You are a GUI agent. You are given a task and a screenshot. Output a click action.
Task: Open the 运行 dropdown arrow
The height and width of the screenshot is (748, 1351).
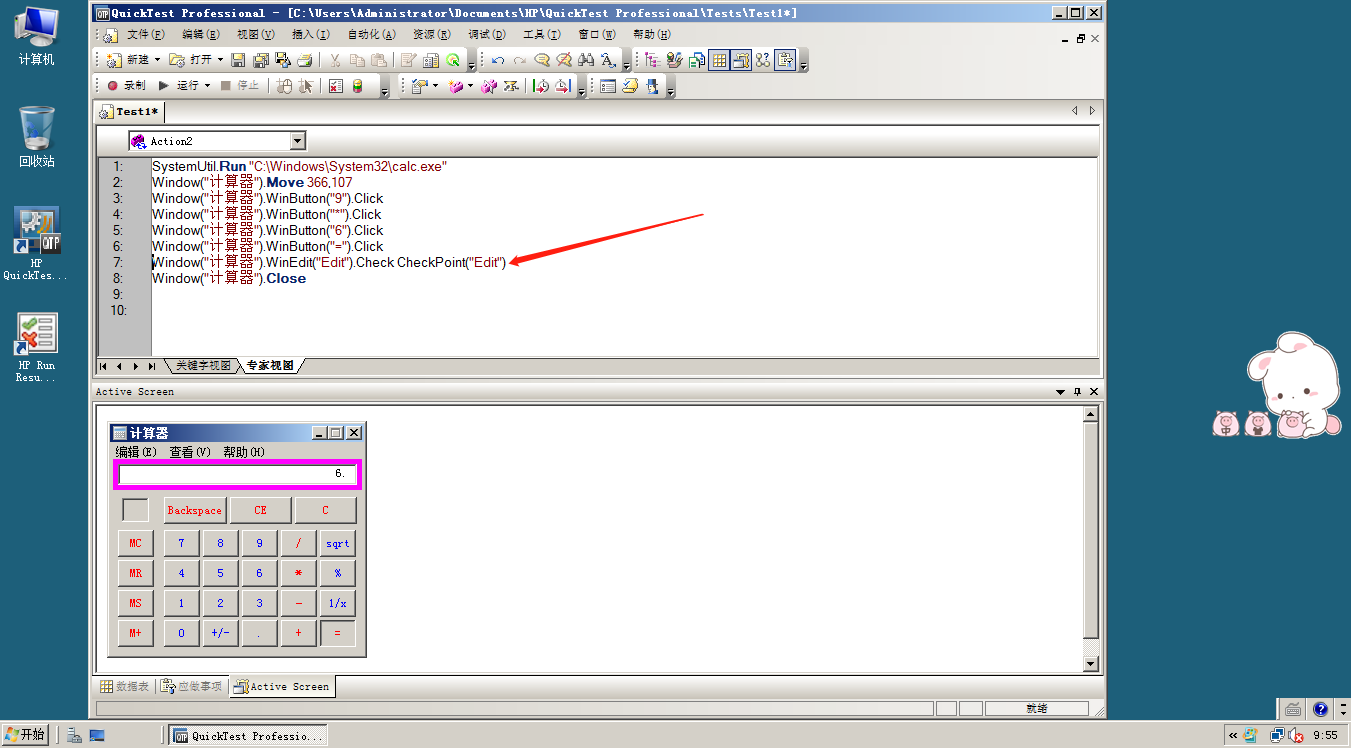(207, 86)
